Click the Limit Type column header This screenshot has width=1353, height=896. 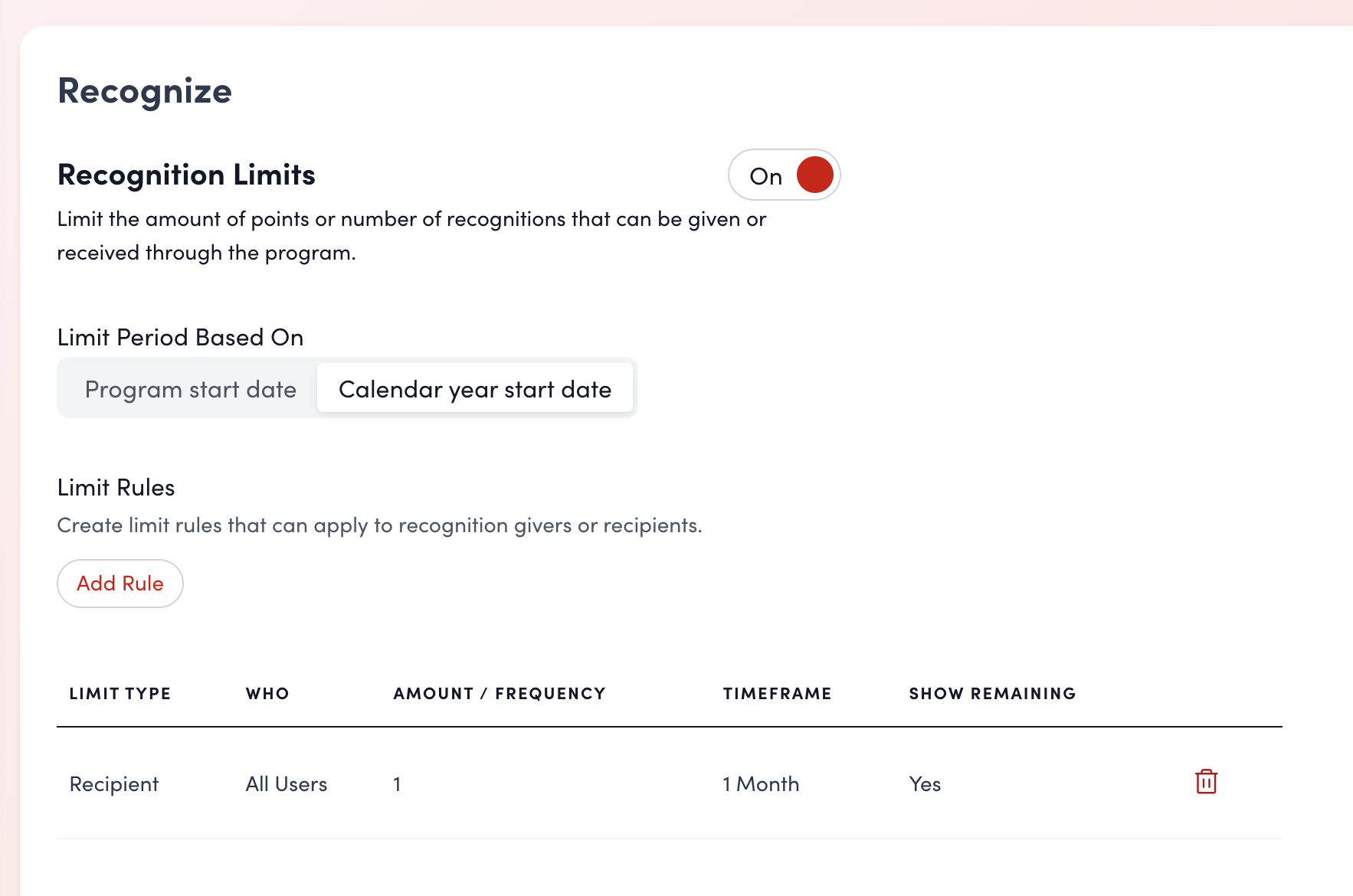click(x=120, y=694)
